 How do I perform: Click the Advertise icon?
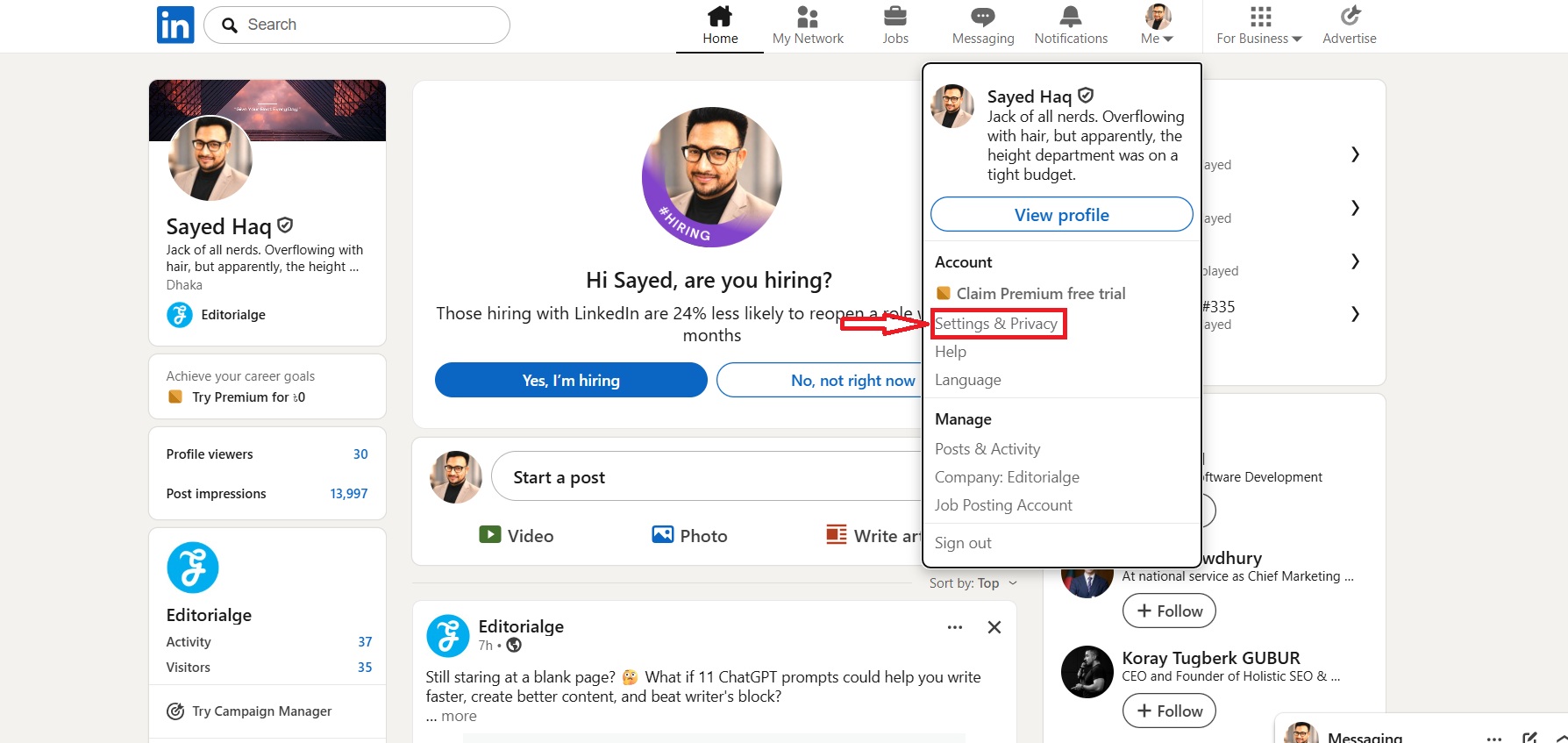pyautogui.click(x=1350, y=17)
